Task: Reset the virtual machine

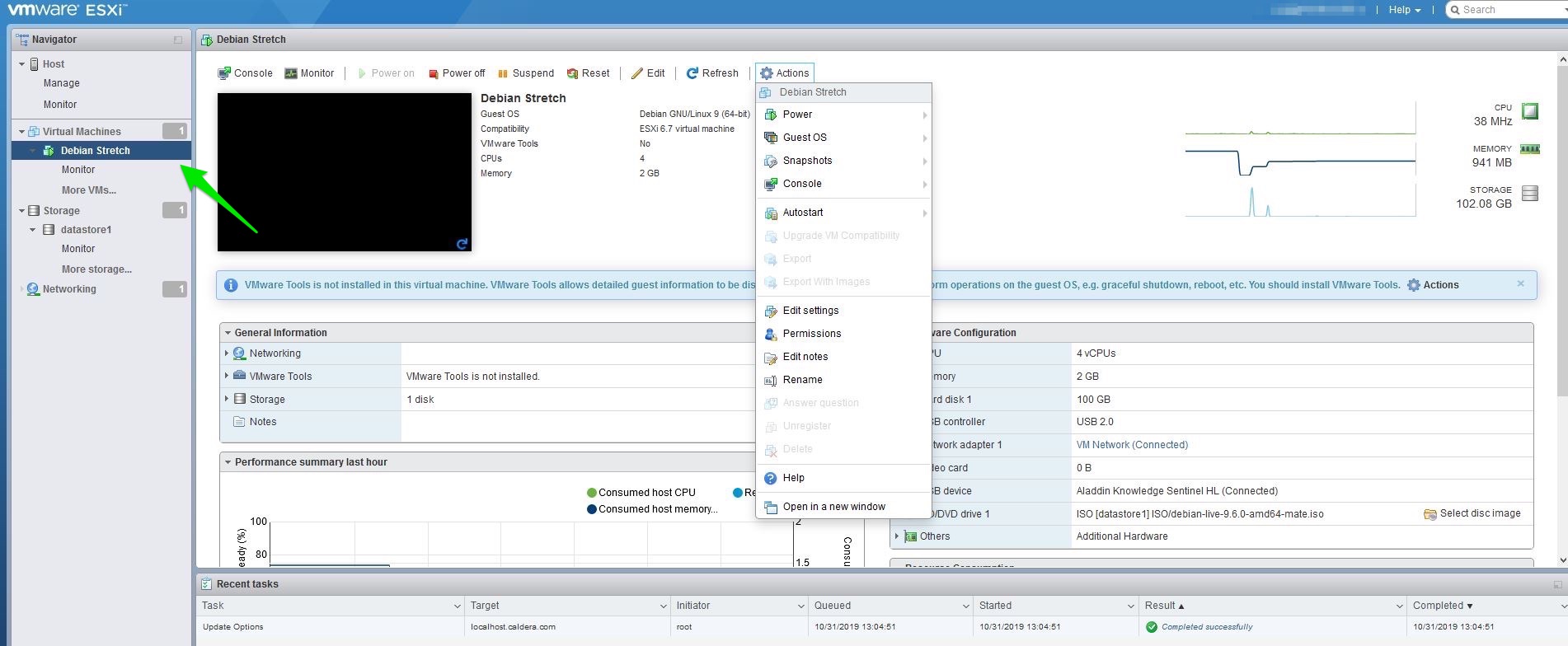Action: click(588, 73)
